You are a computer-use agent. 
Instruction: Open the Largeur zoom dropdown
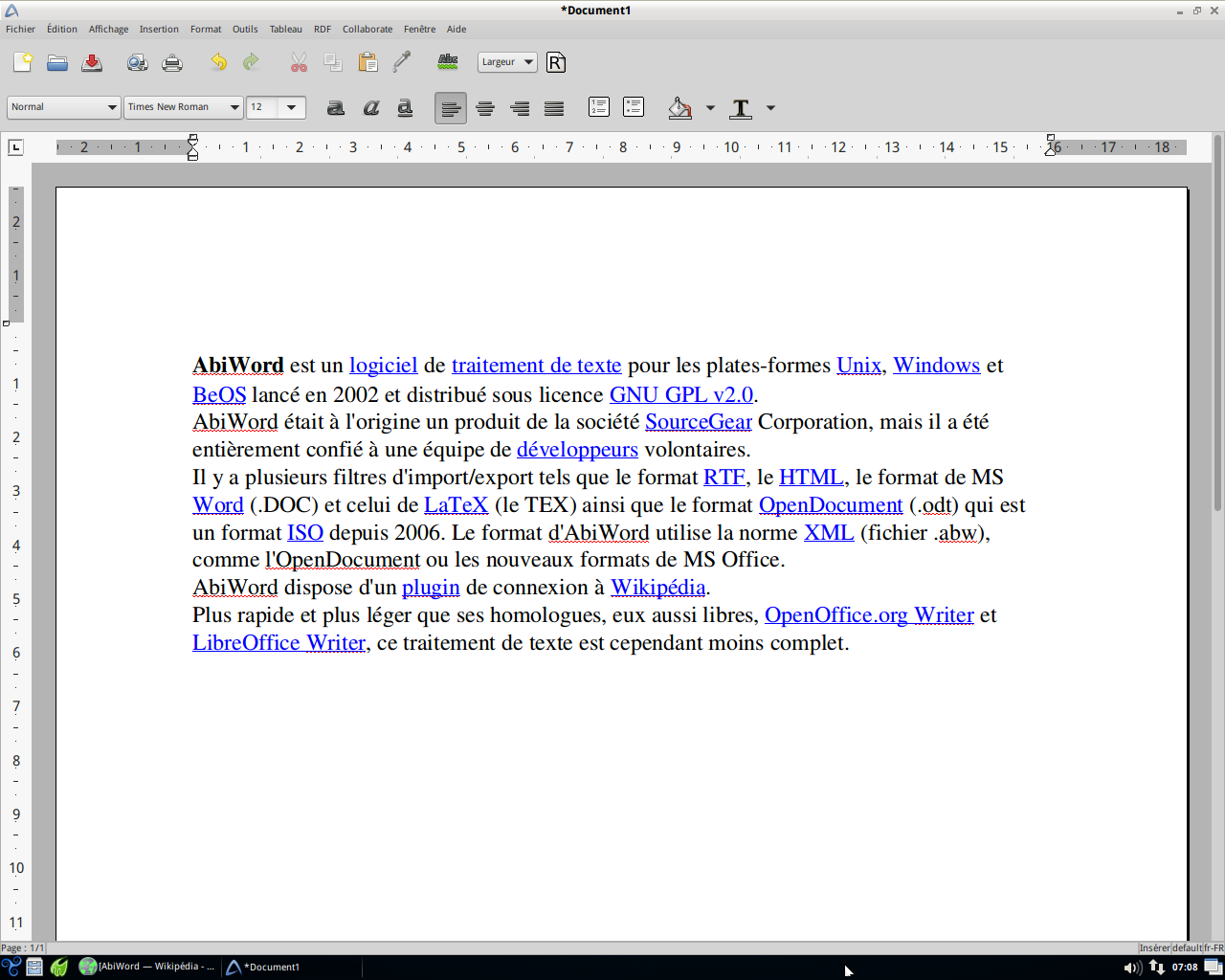(507, 62)
